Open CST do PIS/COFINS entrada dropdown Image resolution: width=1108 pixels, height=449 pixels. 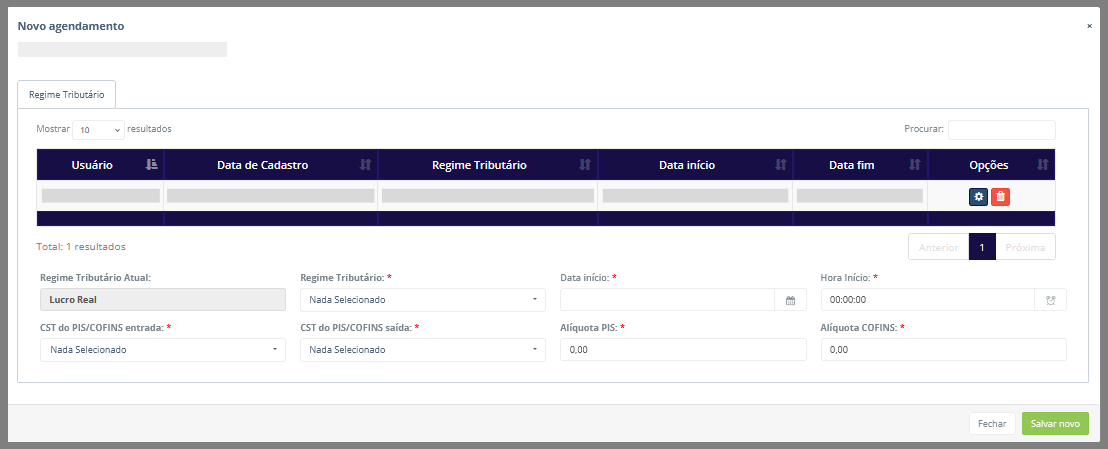click(162, 350)
